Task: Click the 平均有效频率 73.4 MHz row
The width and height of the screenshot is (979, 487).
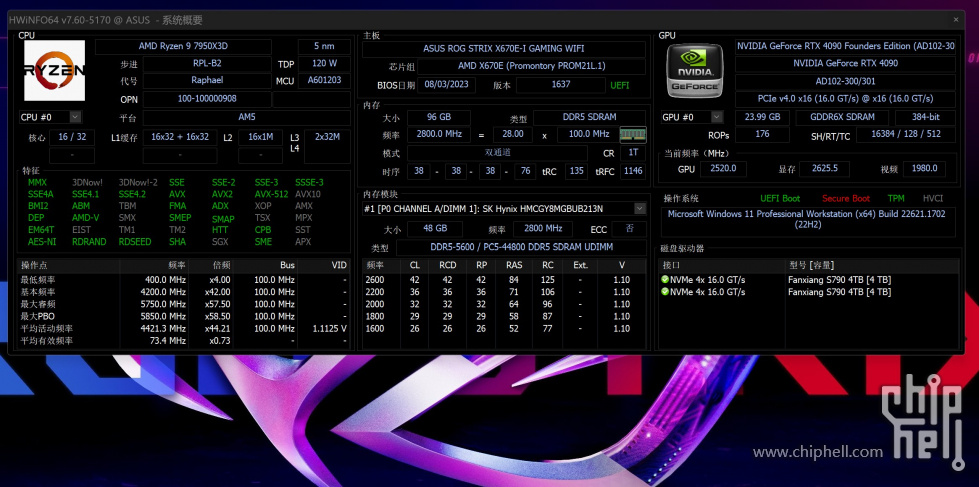Action: pyautogui.click(x=184, y=341)
